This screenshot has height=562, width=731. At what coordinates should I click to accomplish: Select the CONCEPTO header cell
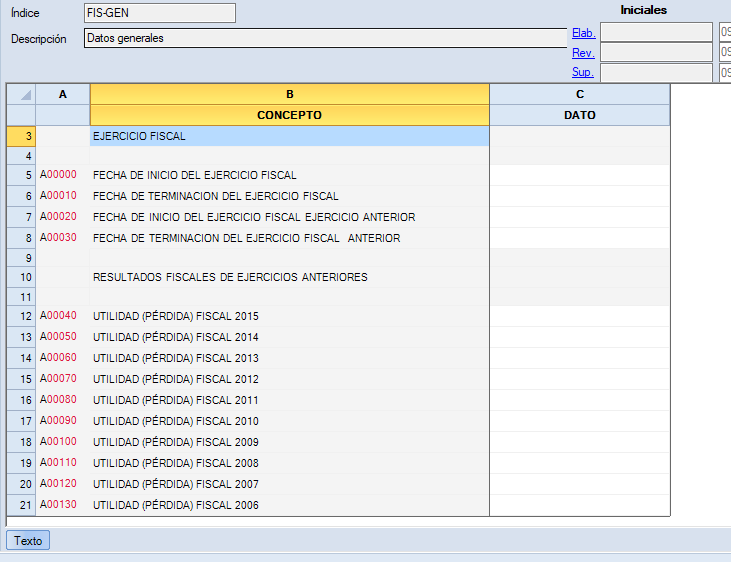[289, 115]
